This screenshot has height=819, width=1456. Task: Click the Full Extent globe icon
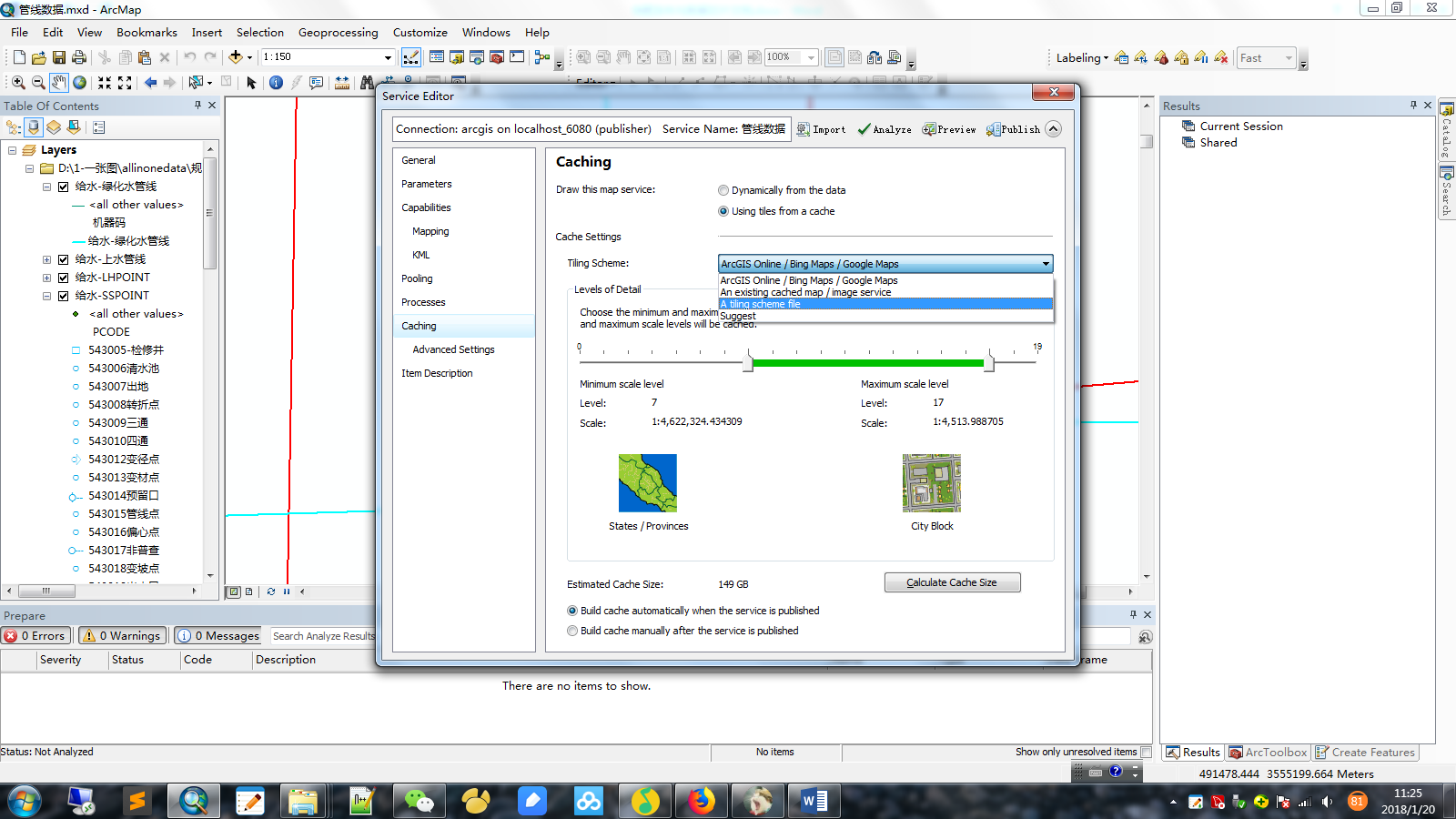(80, 83)
